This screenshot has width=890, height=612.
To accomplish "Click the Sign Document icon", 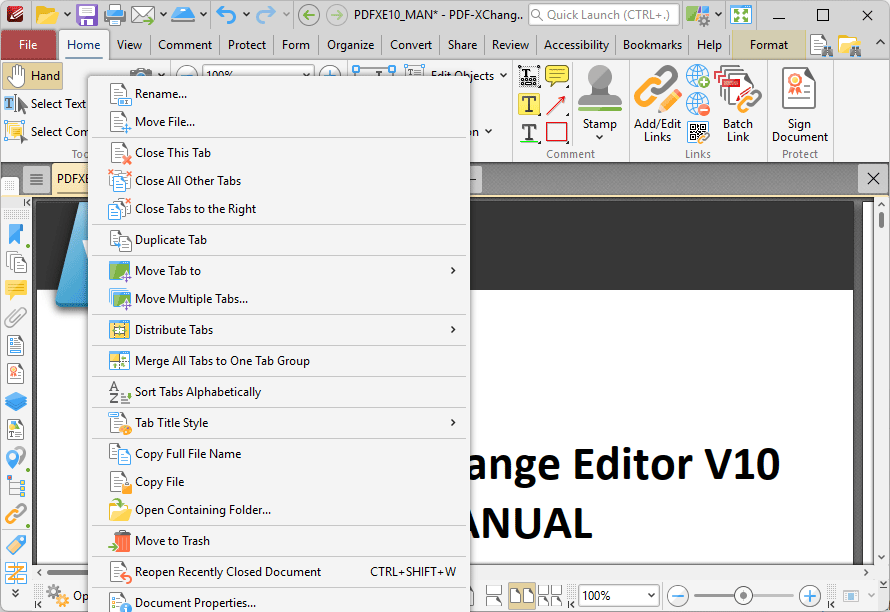I will [x=799, y=103].
